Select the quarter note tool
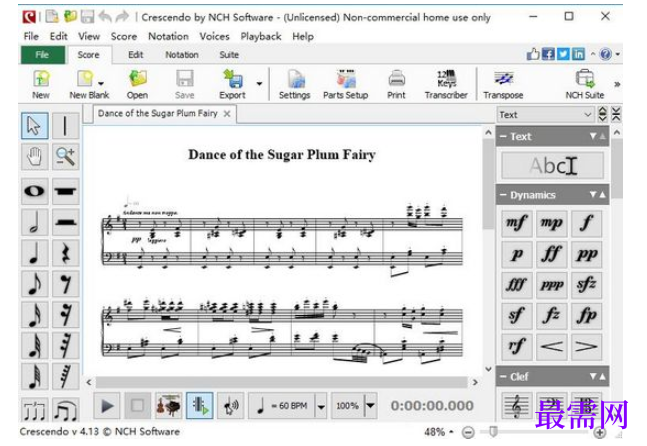647x446 pixels. 35,253
